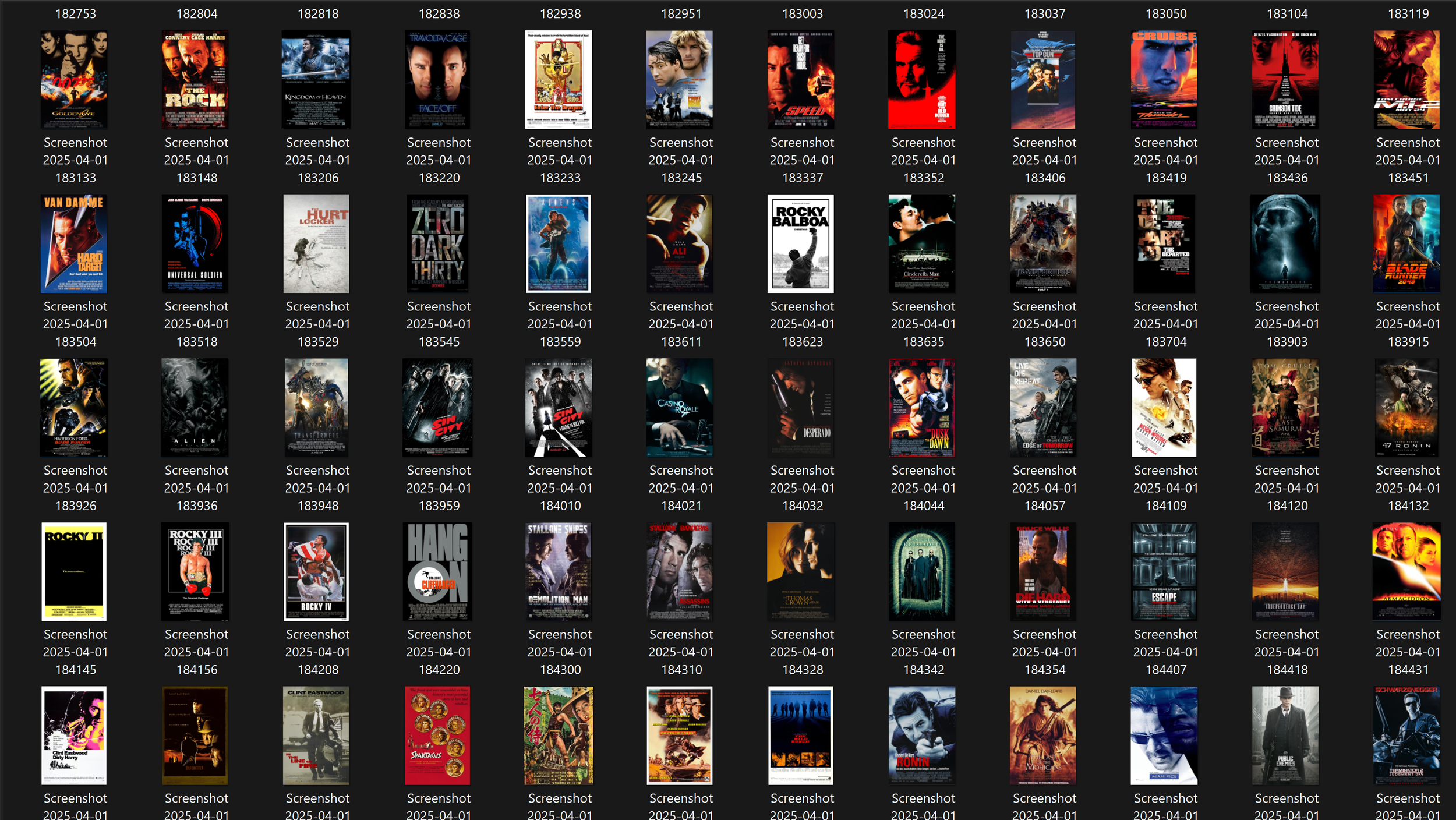Open the Rocky IV poster thumbnail

click(x=316, y=571)
